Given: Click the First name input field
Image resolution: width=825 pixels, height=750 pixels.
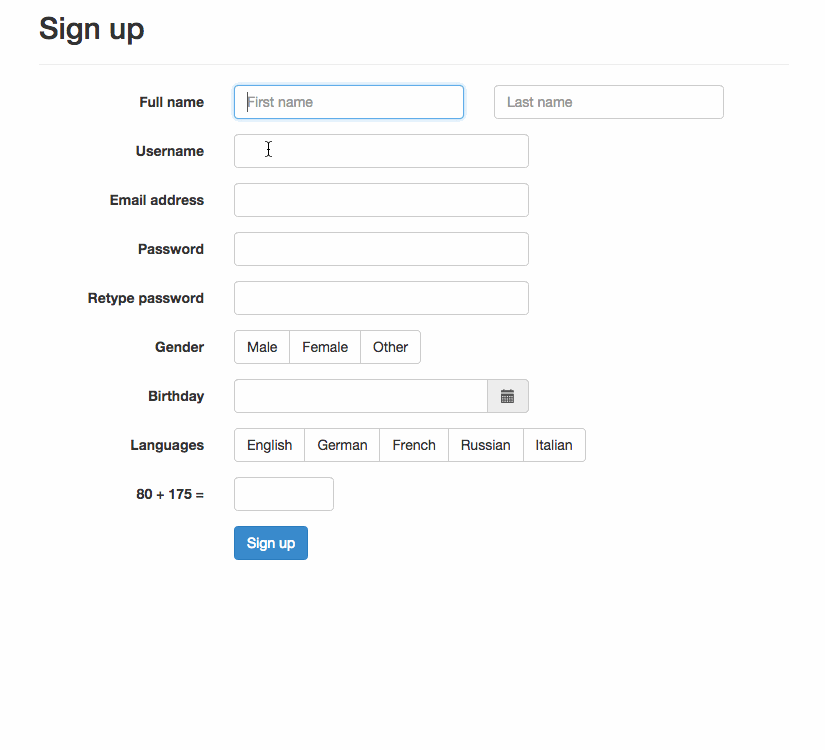Looking at the screenshot, I should tap(348, 102).
